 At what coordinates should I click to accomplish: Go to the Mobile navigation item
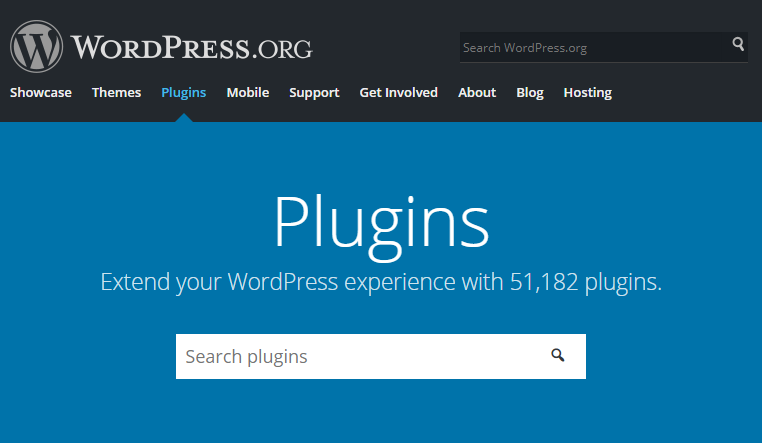(248, 92)
